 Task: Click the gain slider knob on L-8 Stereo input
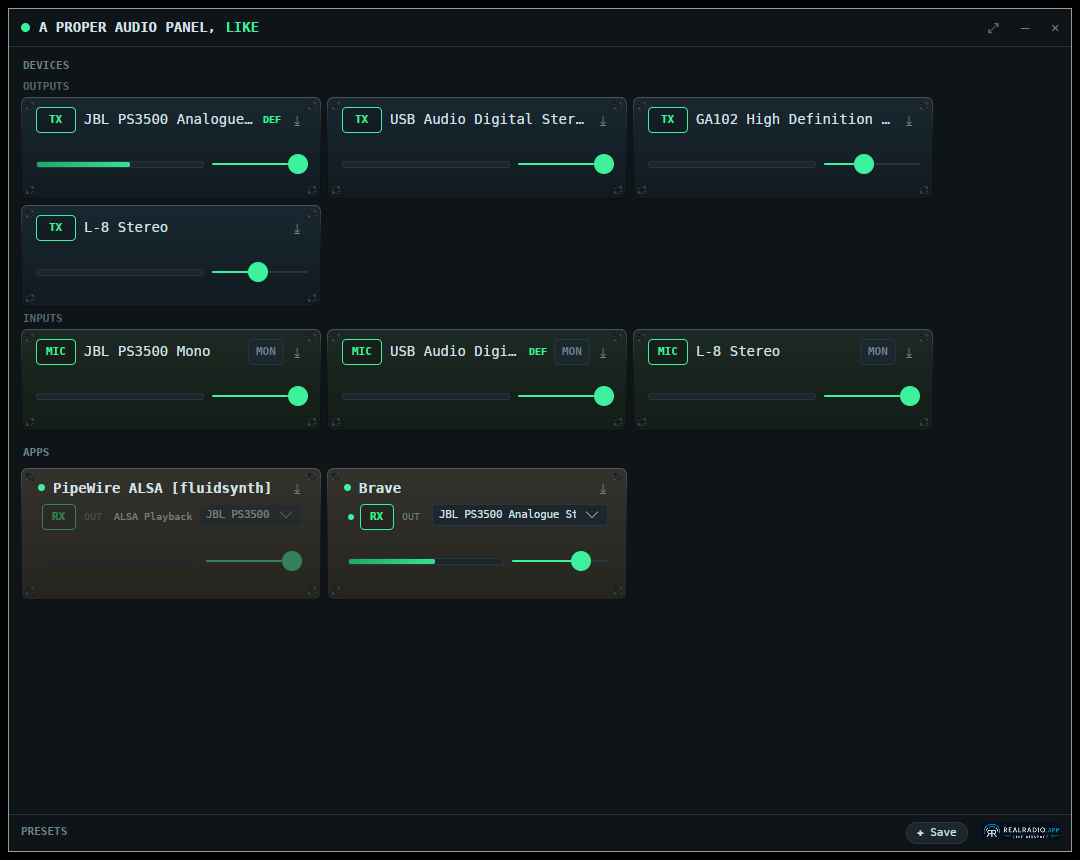[910, 396]
